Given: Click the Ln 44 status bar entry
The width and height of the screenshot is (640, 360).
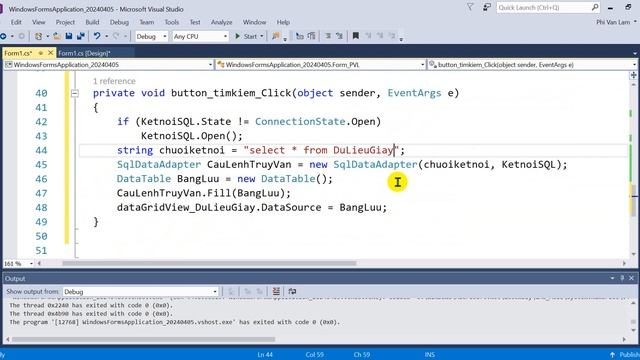Looking at the screenshot, I should click(x=265, y=355).
